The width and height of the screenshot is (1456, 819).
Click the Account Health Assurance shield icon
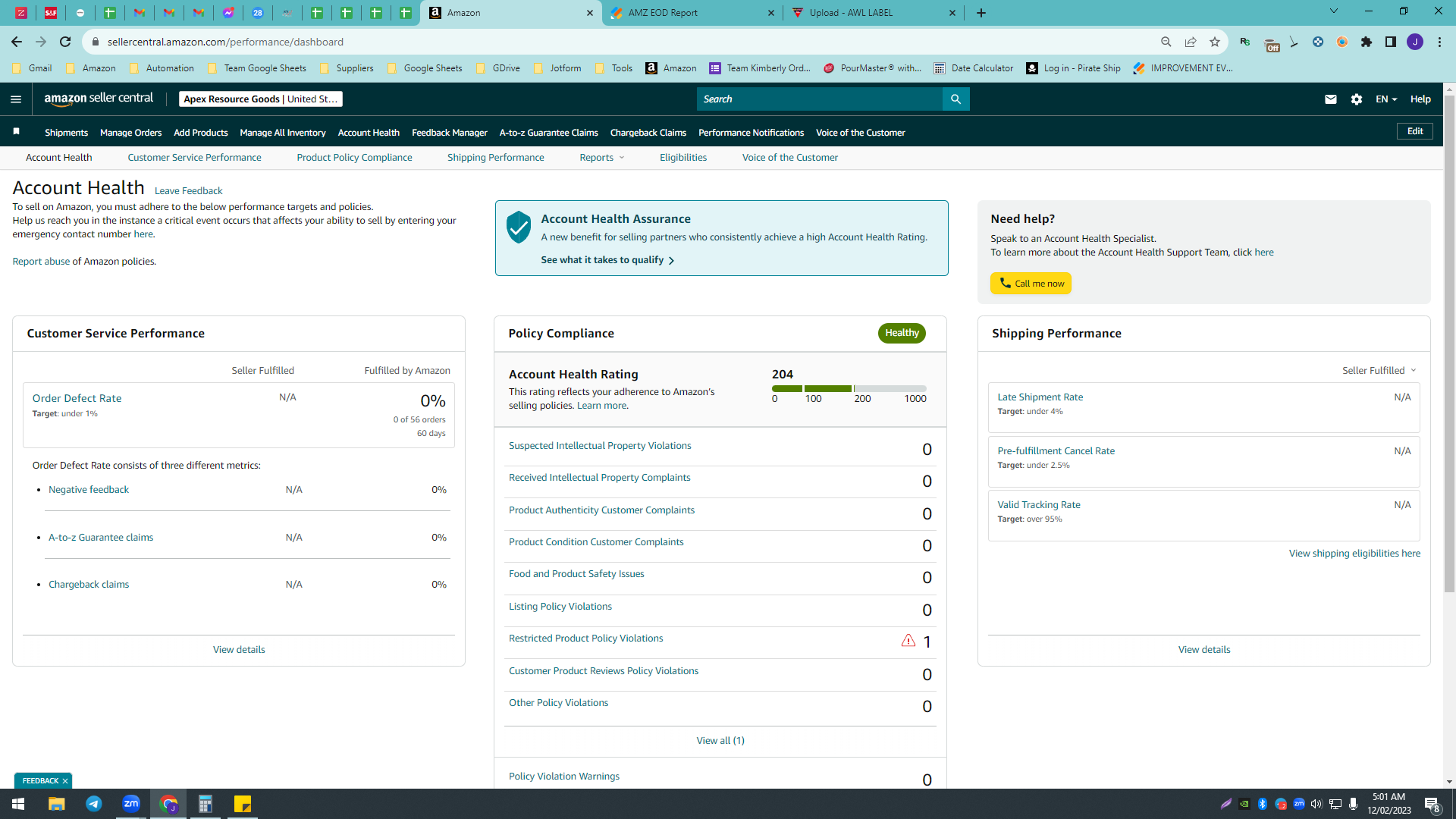click(x=519, y=227)
